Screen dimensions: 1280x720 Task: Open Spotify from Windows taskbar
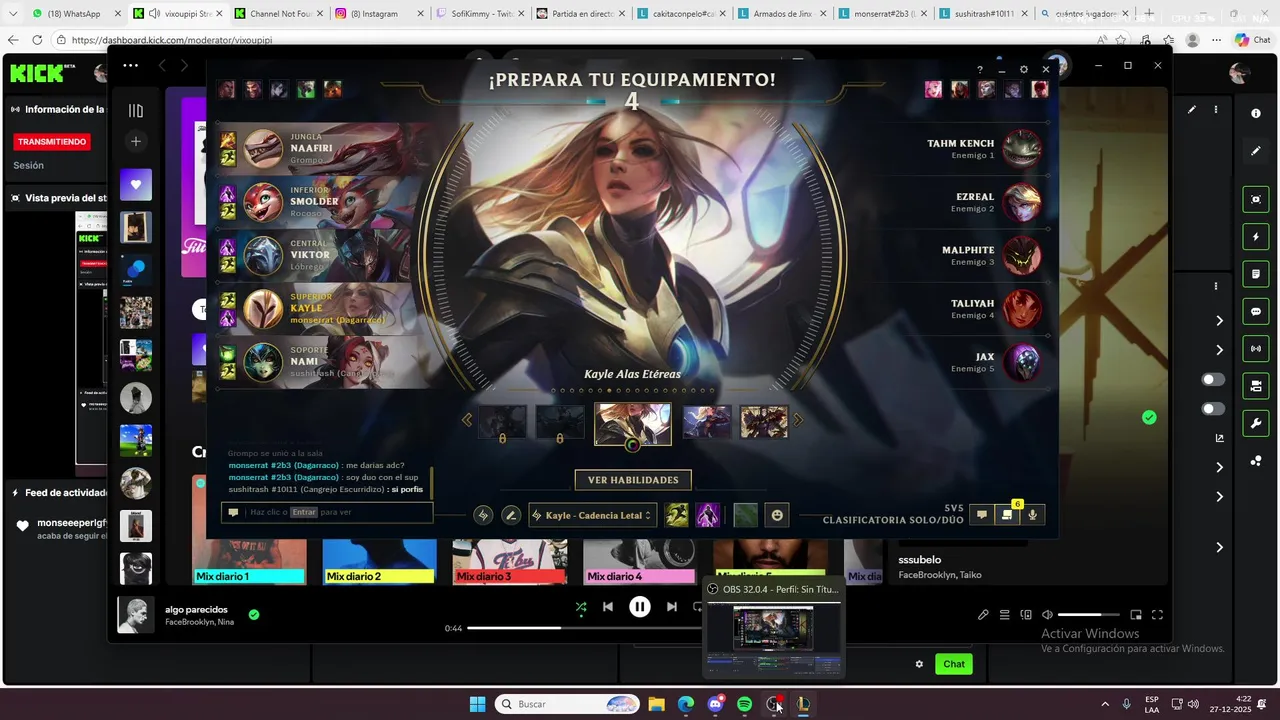coord(745,704)
